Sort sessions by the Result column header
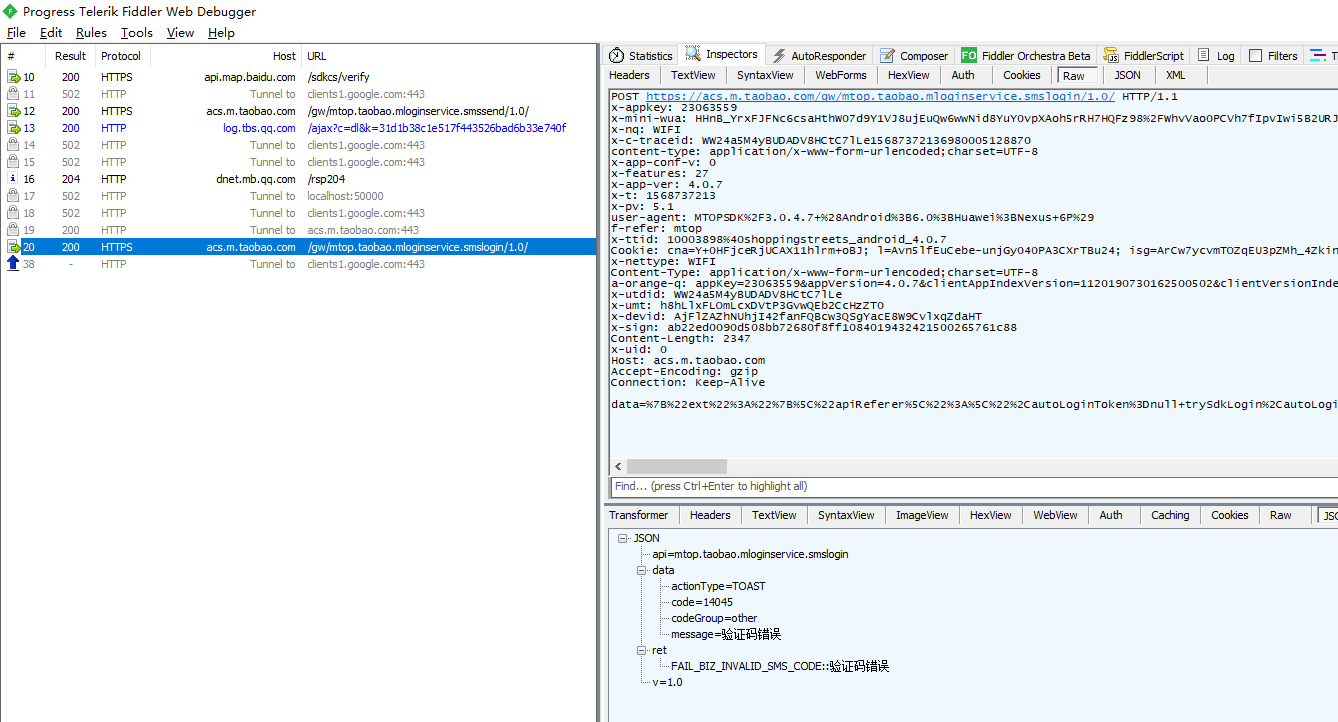This screenshot has width=1338, height=722. [69, 55]
